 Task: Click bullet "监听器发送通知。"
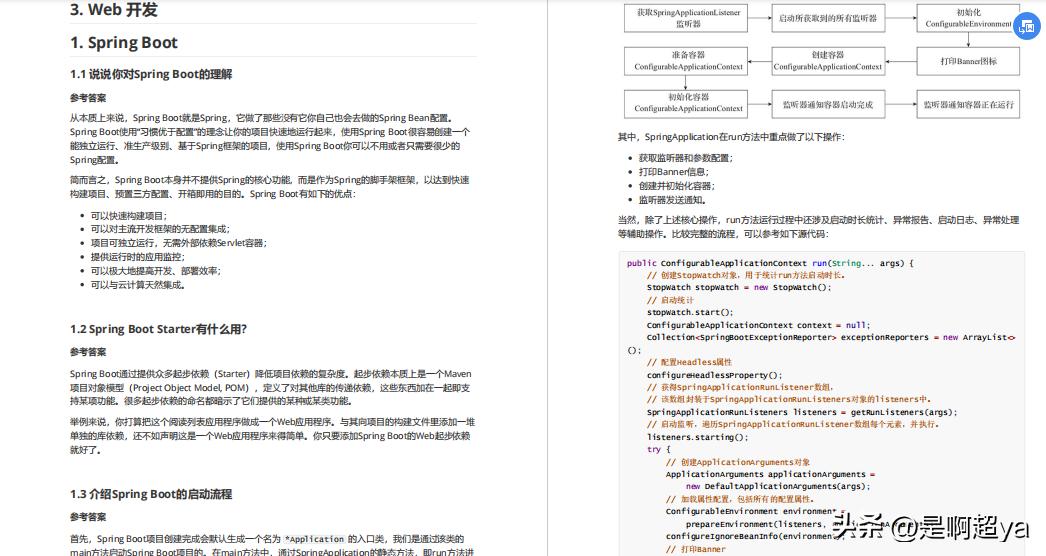click(672, 200)
